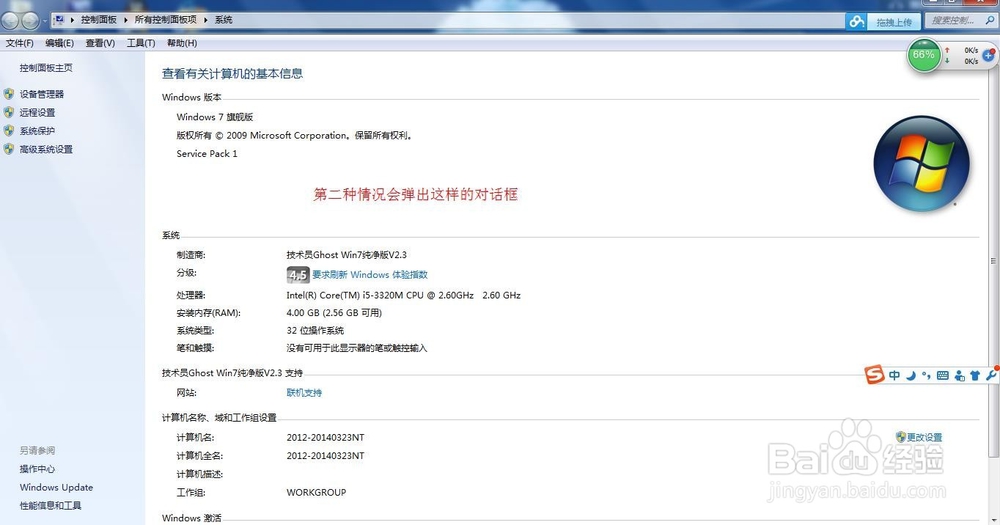The image size is (1000, 525).
Task: Toggle the moon half-width/full-width icon
Action: coord(911,376)
